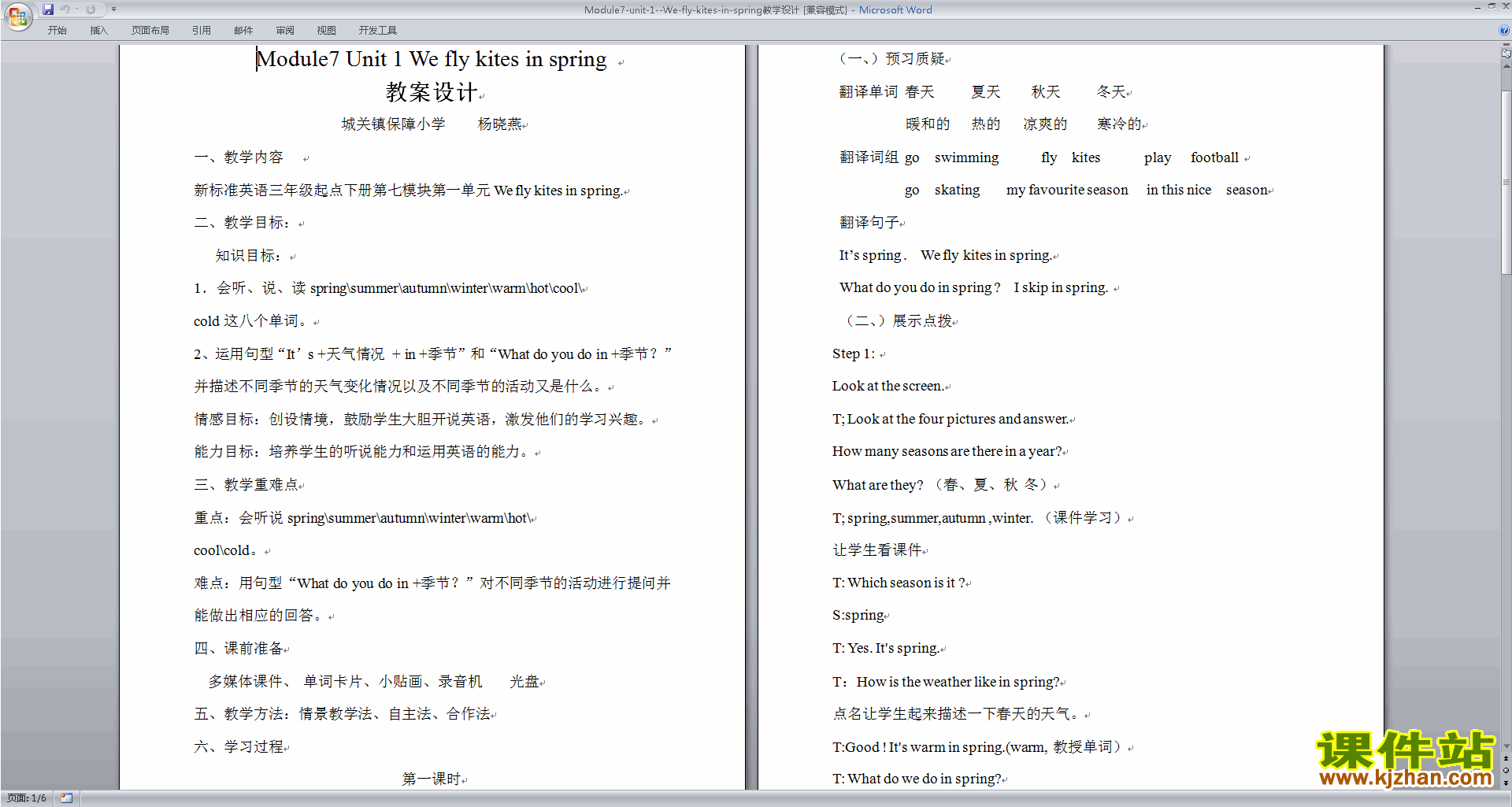
Task: Click the line 'cold 这八个单词'
Action: pyautogui.click(x=252, y=321)
